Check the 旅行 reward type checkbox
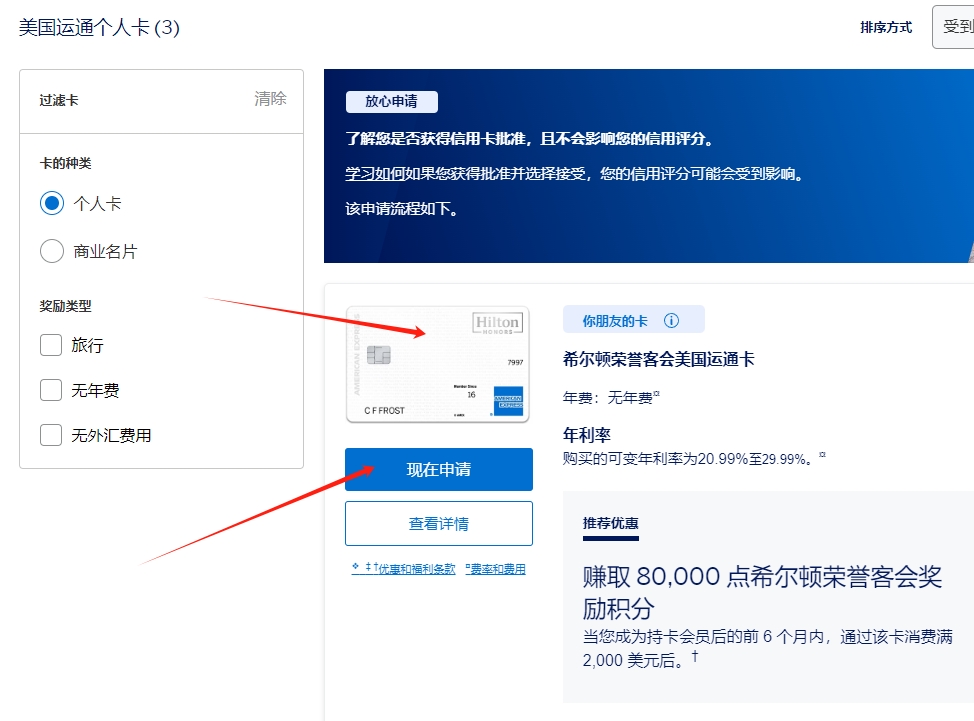Image resolution: width=974 pixels, height=721 pixels. pyautogui.click(x=51, y=345)
